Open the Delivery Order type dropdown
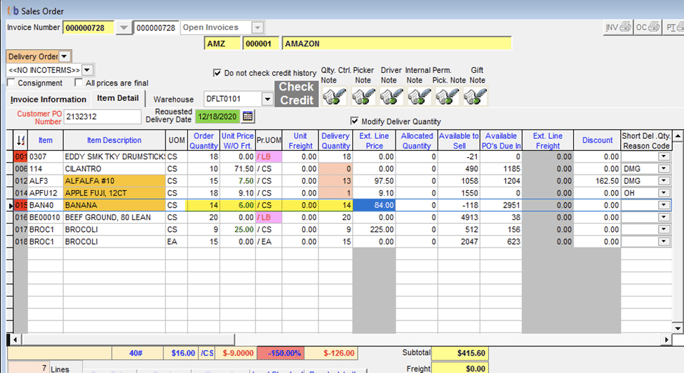 tap(65, 56)
